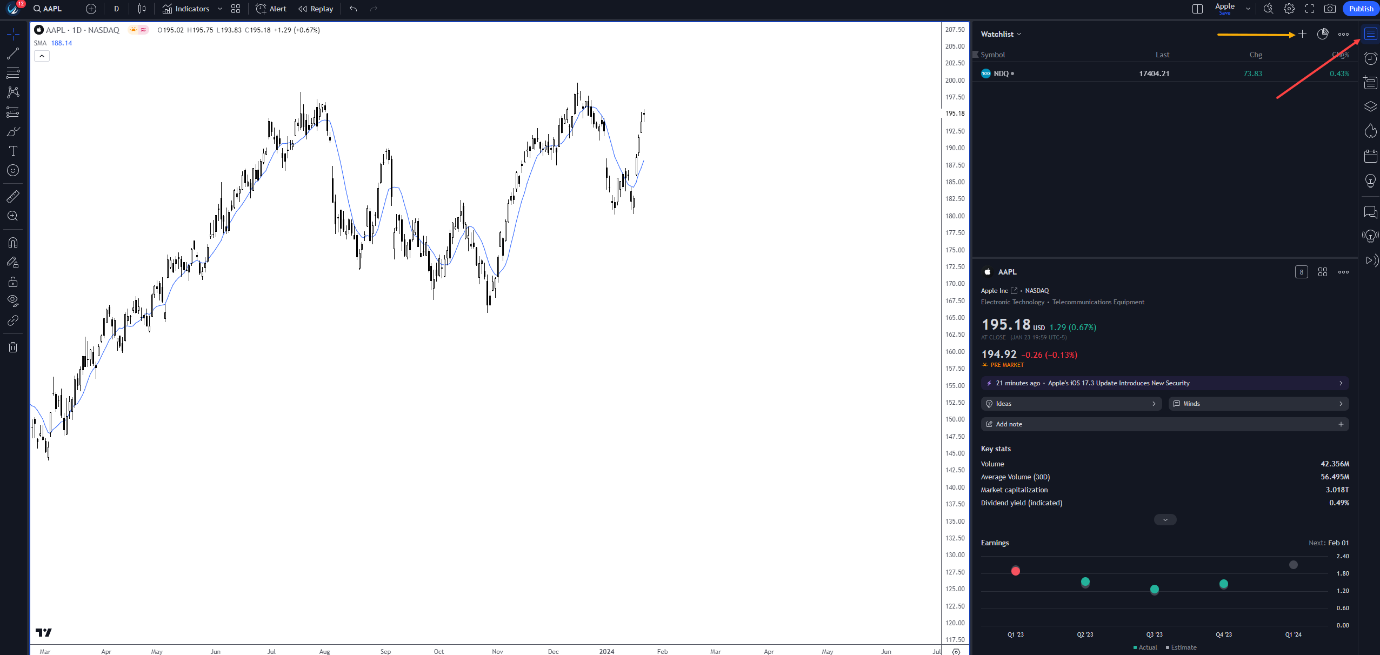Click the grid icon in AAPL details

tap(1322, 271)
